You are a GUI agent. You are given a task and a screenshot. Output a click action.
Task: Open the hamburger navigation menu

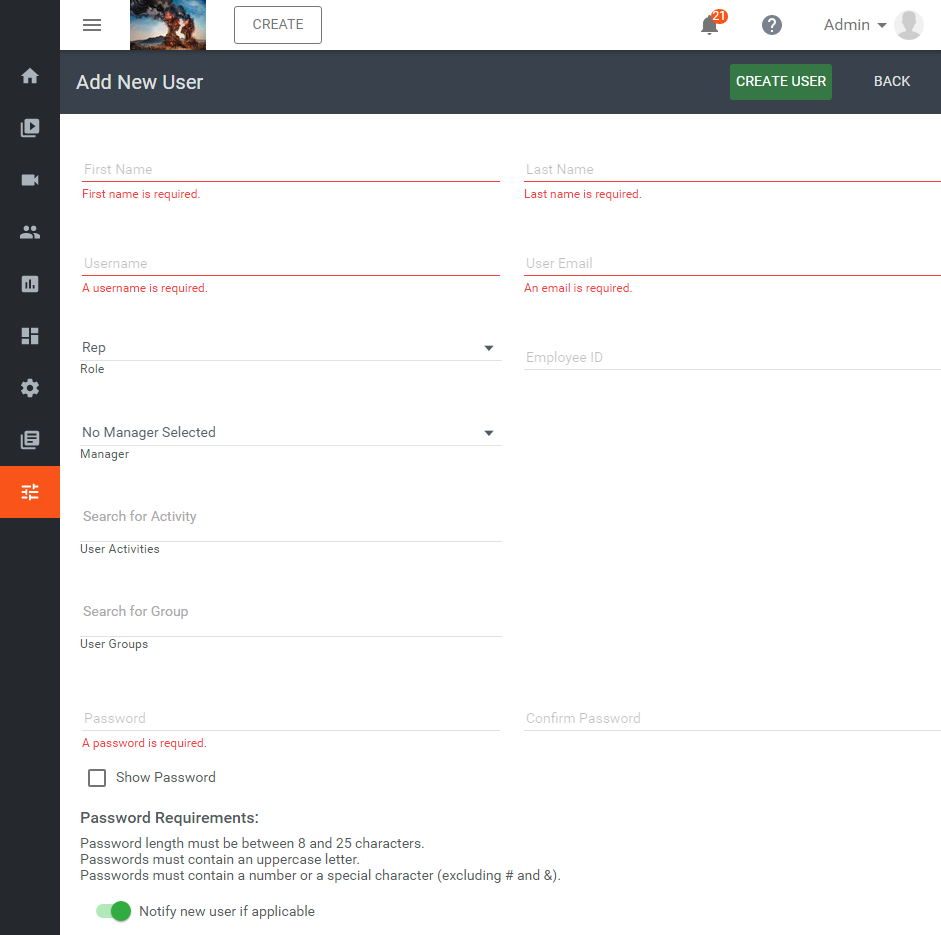[x=92, y=25]
